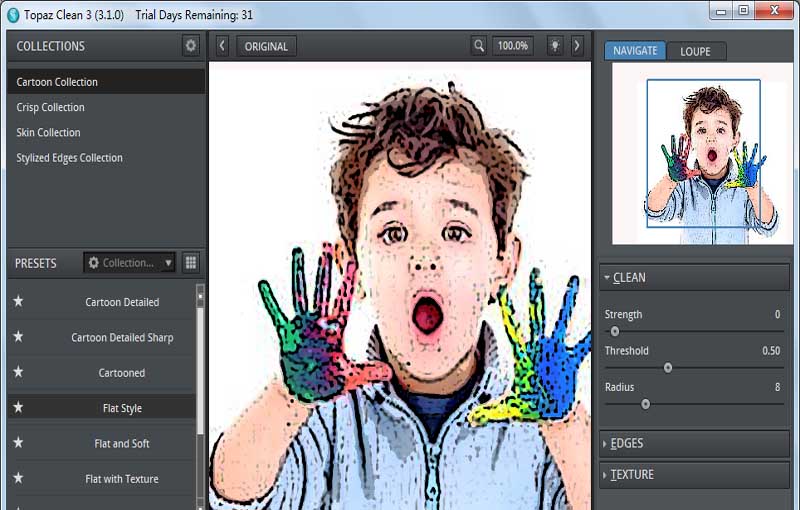Expand the Texture panel section

click(x=694, y=474)
